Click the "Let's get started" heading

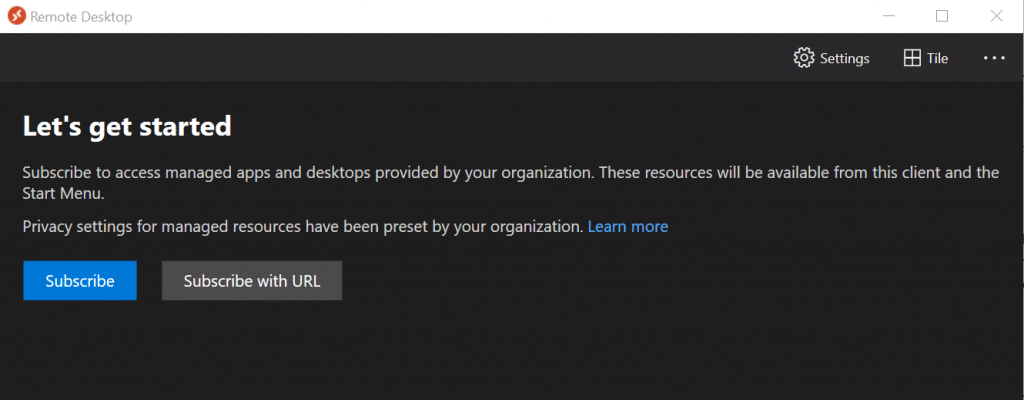[x=127, y=125]
